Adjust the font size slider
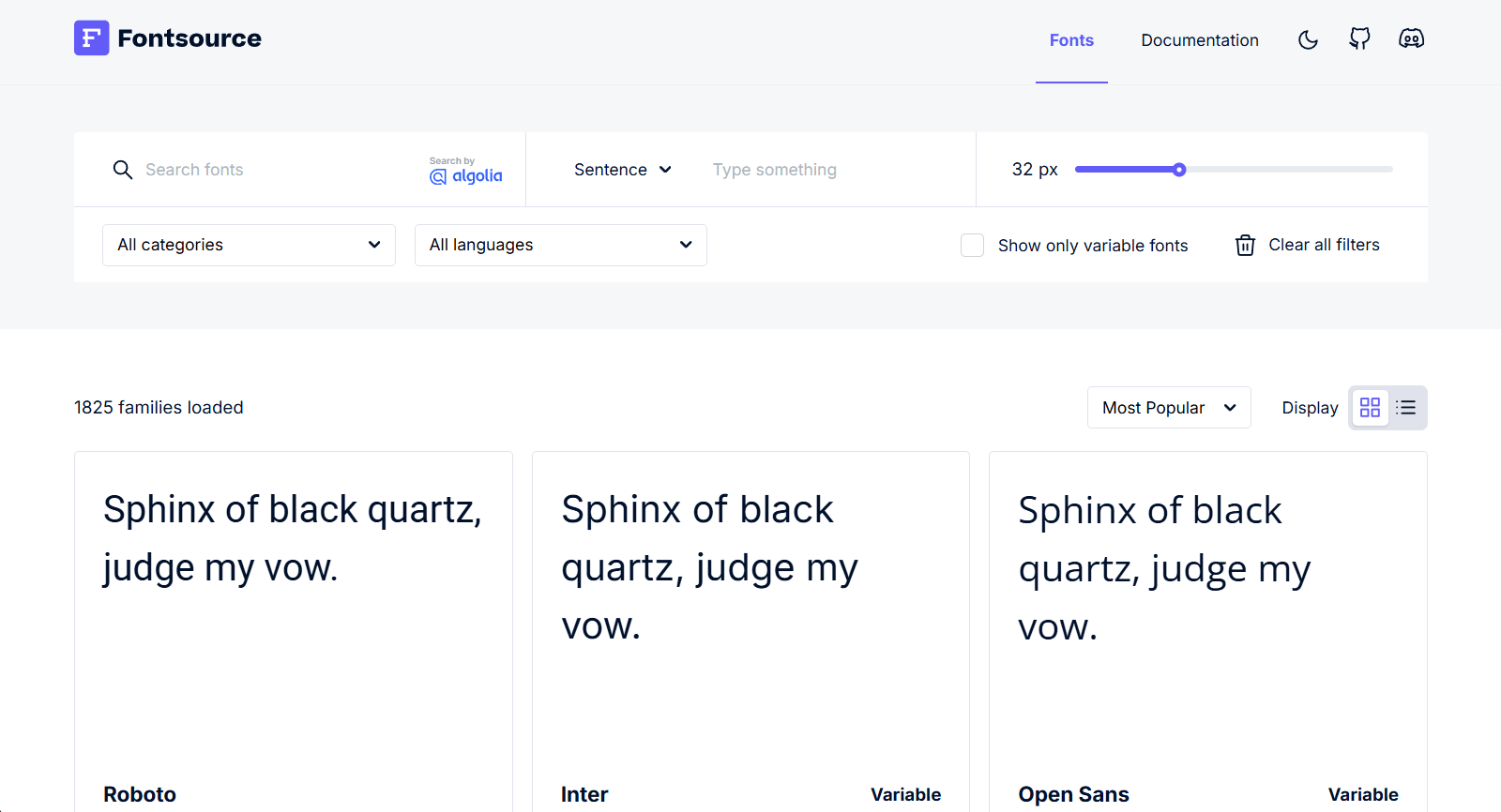Screen dimensions: 1501x812 1179,170
